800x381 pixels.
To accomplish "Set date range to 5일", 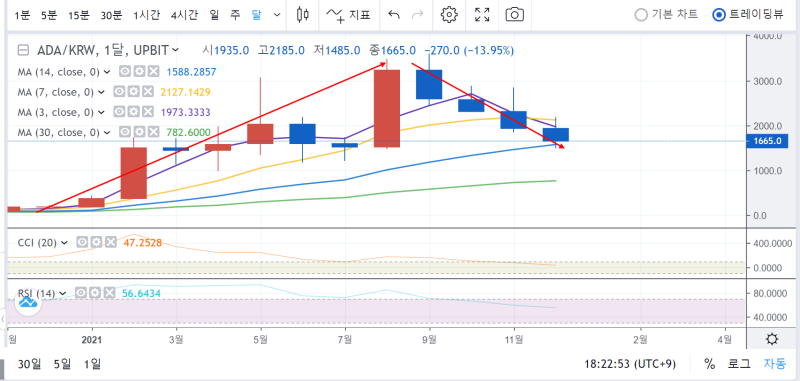I will coord(63,364).
